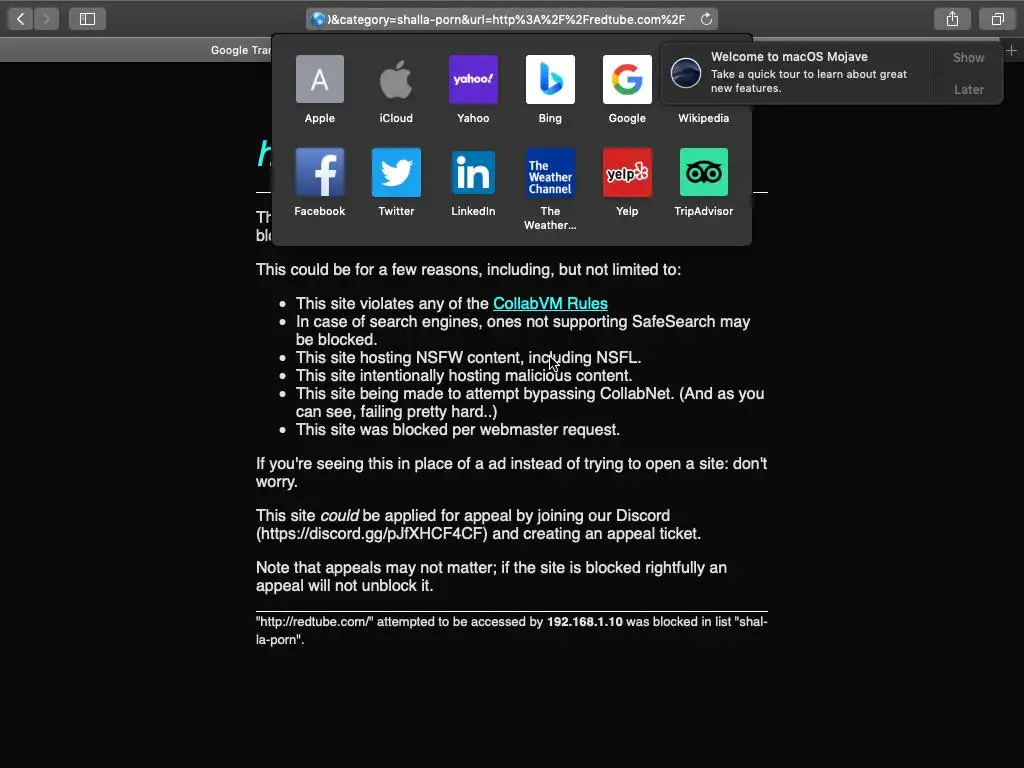Go back with the Safari back arrow
Screen dimensions: 1024x768
(x=20, y=19)
